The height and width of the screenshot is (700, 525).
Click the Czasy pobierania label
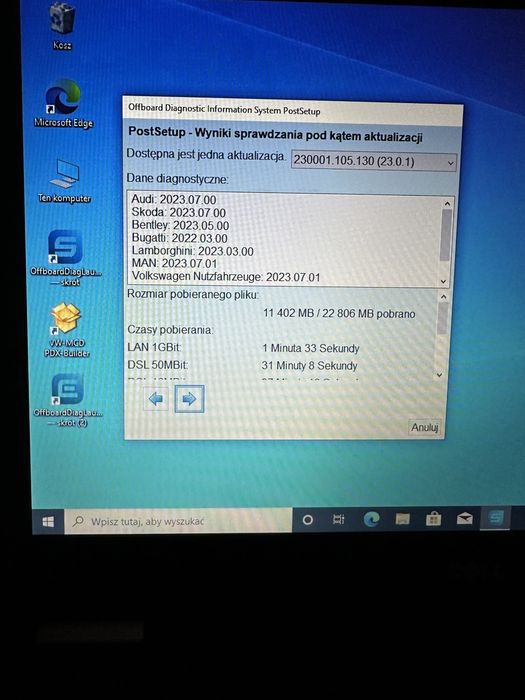tap(170, 330)
